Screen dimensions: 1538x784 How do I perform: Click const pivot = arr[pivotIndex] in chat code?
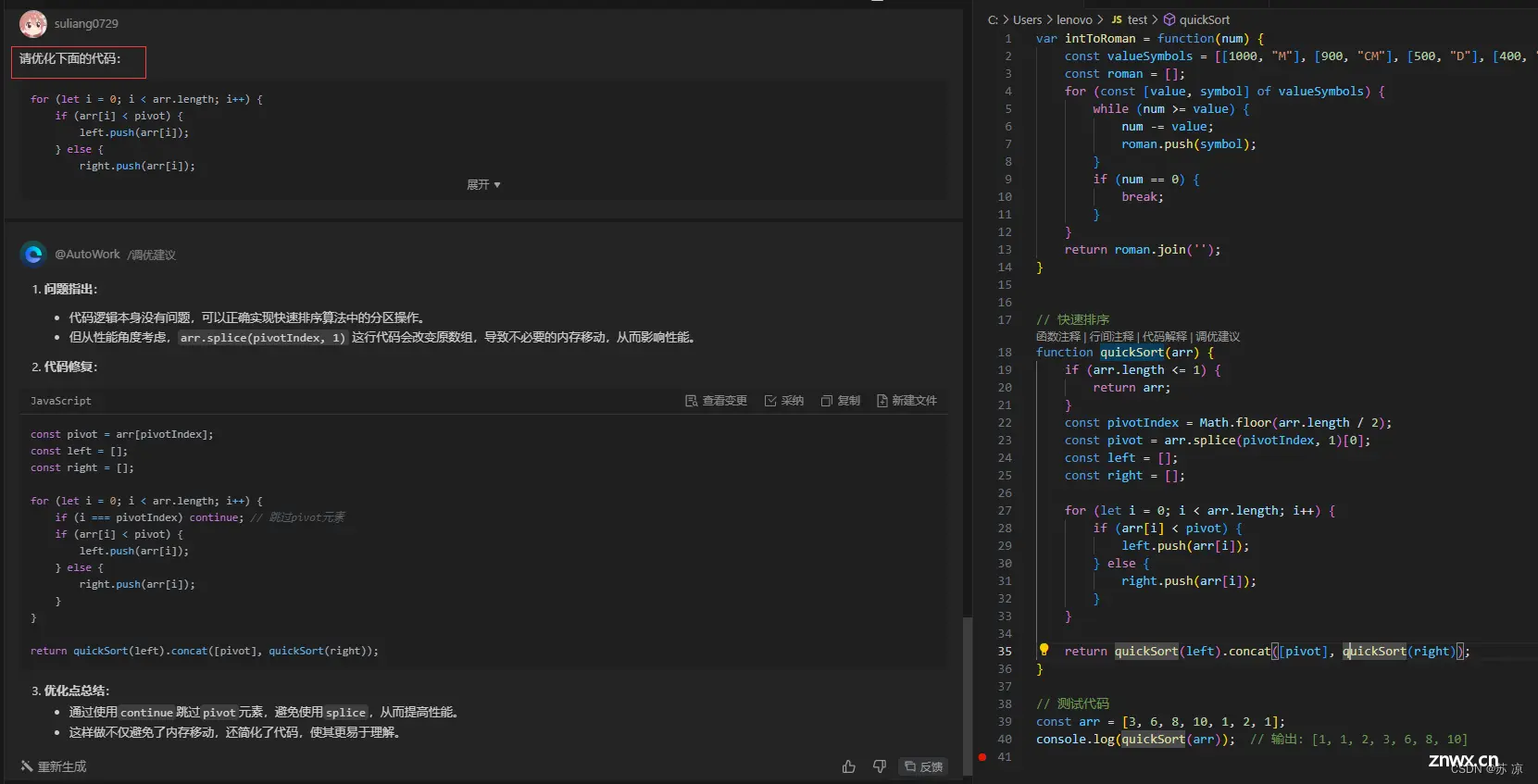(x=121, y=434)
